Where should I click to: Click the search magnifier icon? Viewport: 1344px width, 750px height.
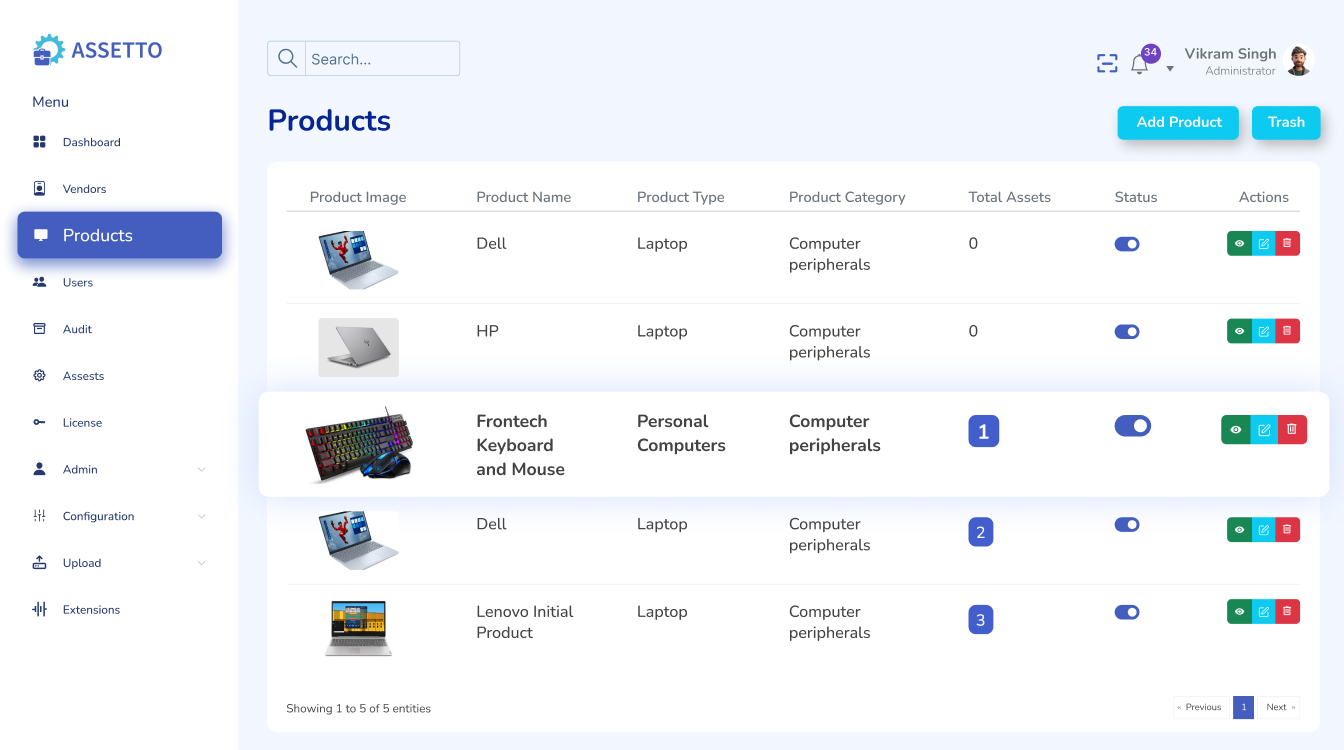pos(287,59)
